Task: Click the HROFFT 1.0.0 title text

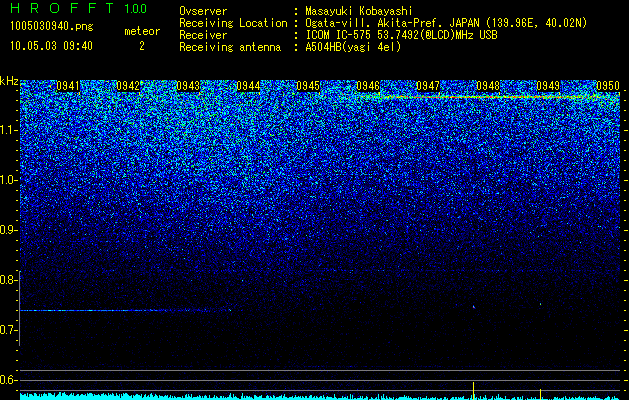Action: 78,8
